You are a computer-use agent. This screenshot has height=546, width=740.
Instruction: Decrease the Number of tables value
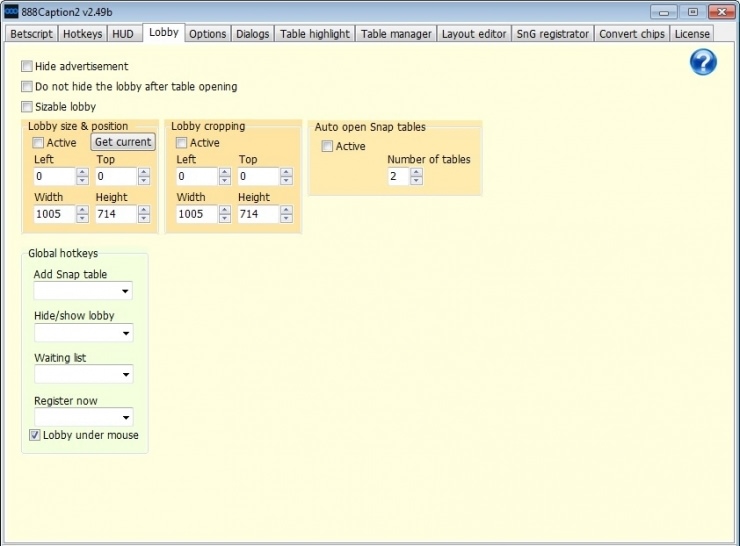(x=416, y=181)
